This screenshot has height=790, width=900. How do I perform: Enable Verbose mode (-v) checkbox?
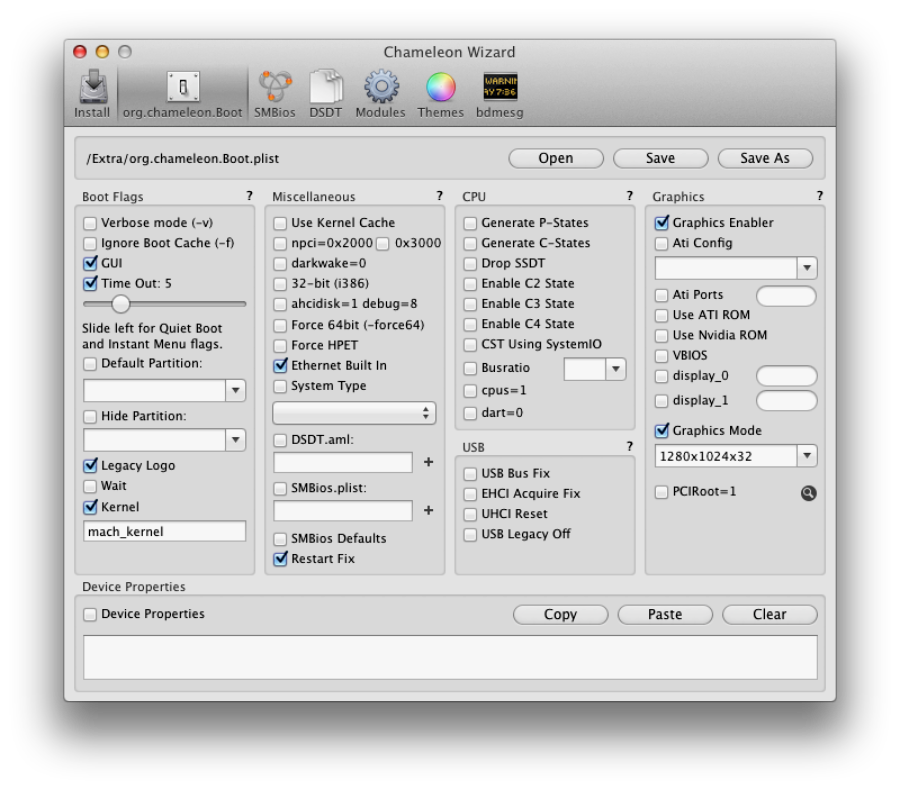pyautogui.click(x=91, y=223)
